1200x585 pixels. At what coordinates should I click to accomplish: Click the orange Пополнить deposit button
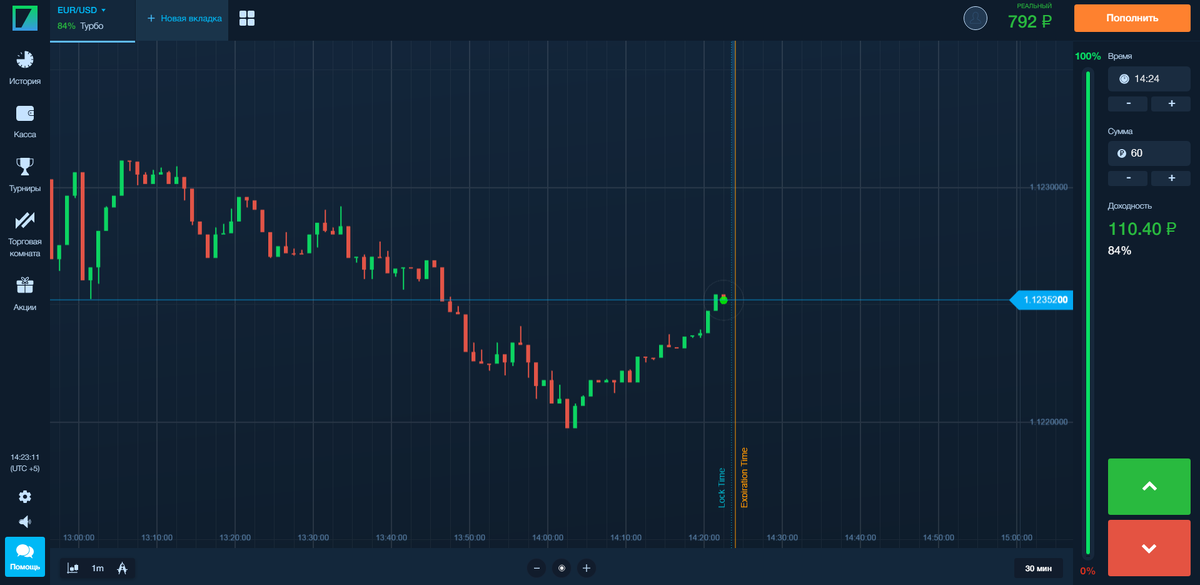(x=1132, y=18)
